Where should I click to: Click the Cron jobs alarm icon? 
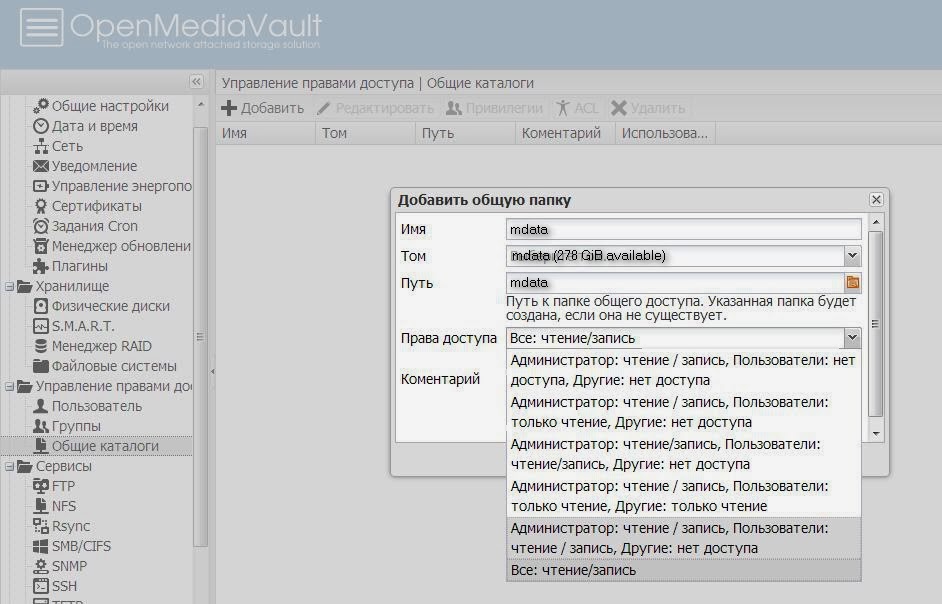(40, 226)
